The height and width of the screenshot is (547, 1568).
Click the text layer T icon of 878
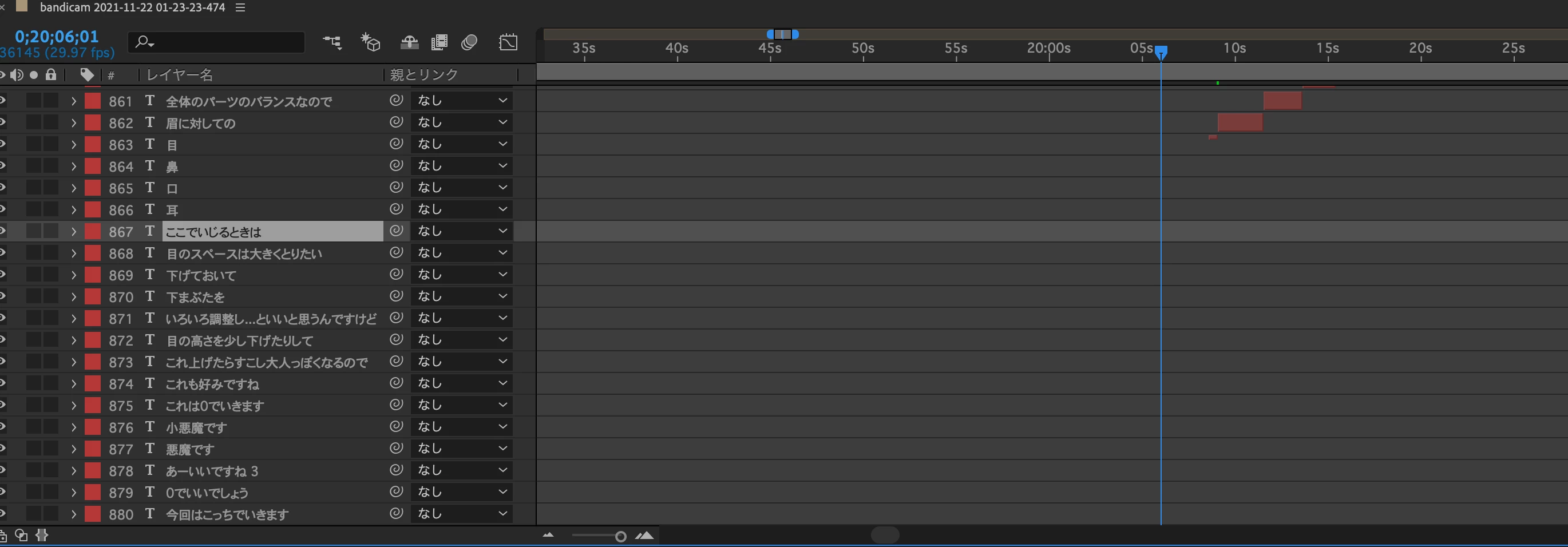tap(150, 470)
